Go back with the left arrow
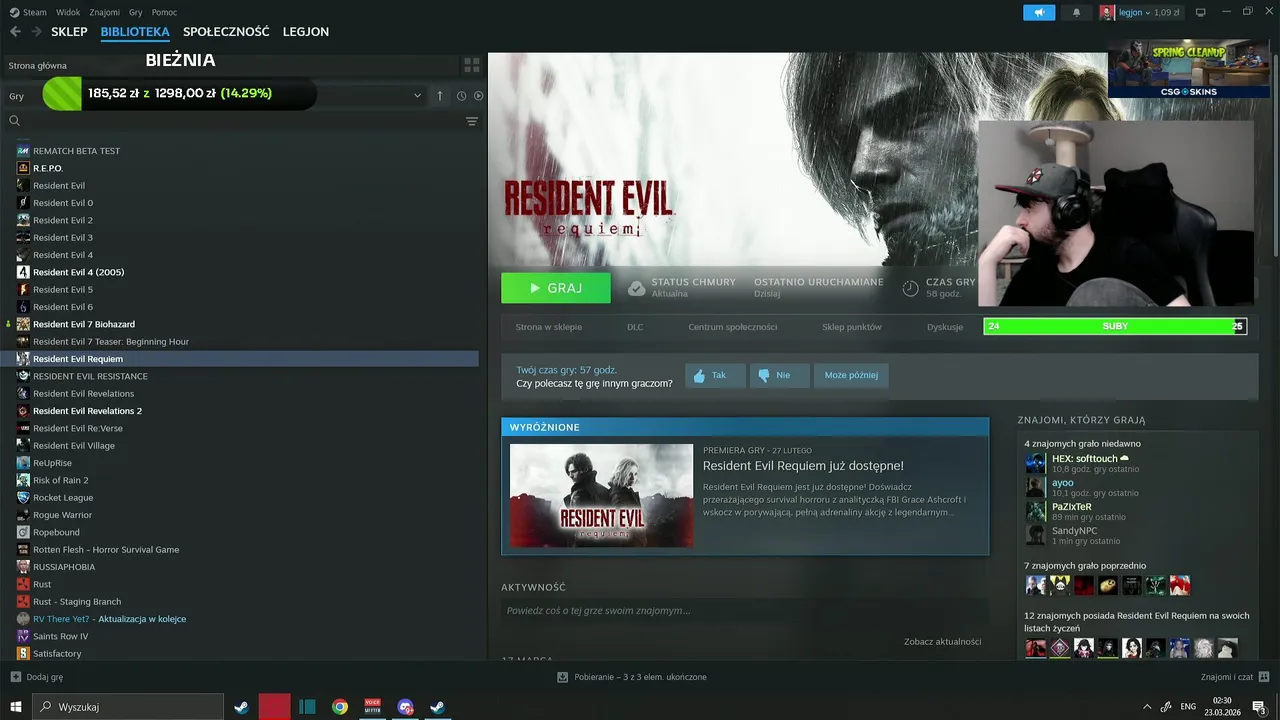 coord(15,32)
